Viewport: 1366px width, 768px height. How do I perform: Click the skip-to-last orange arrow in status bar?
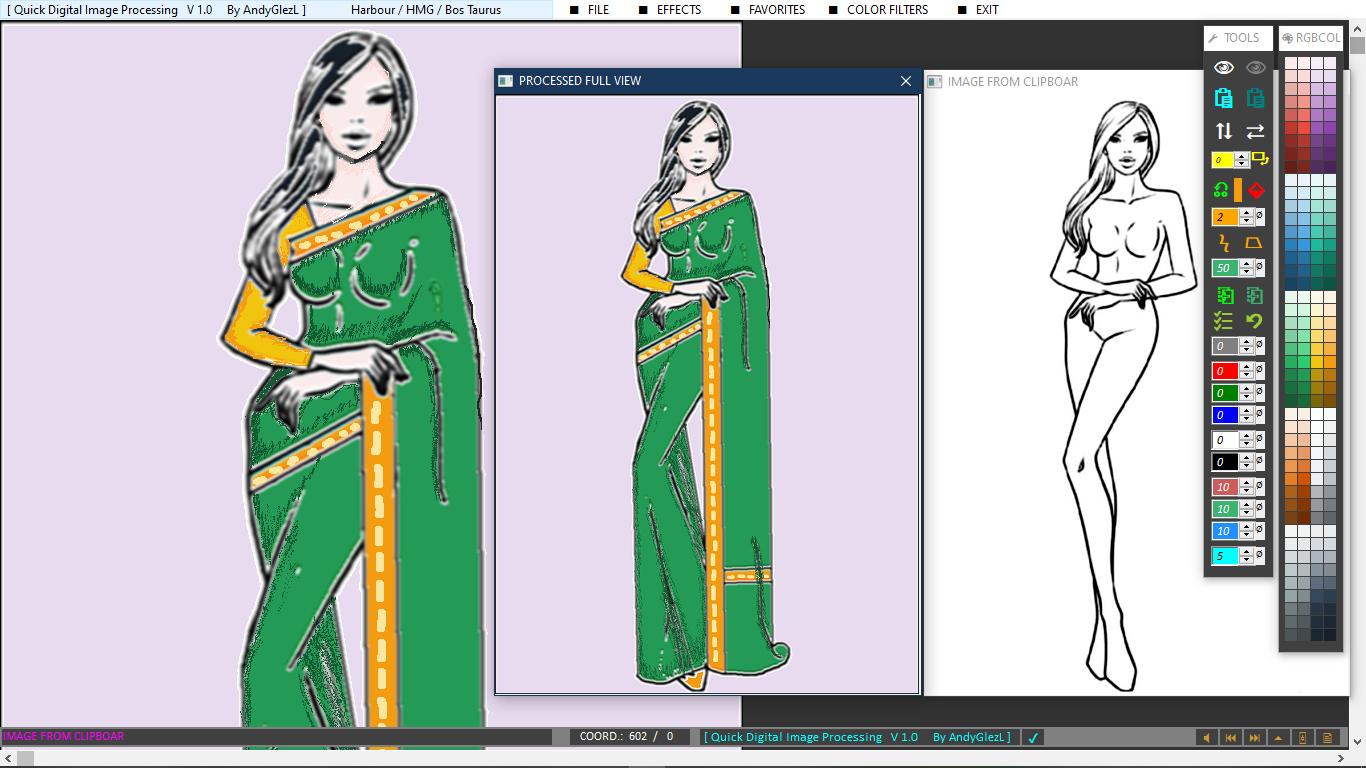click(1254, 738)
